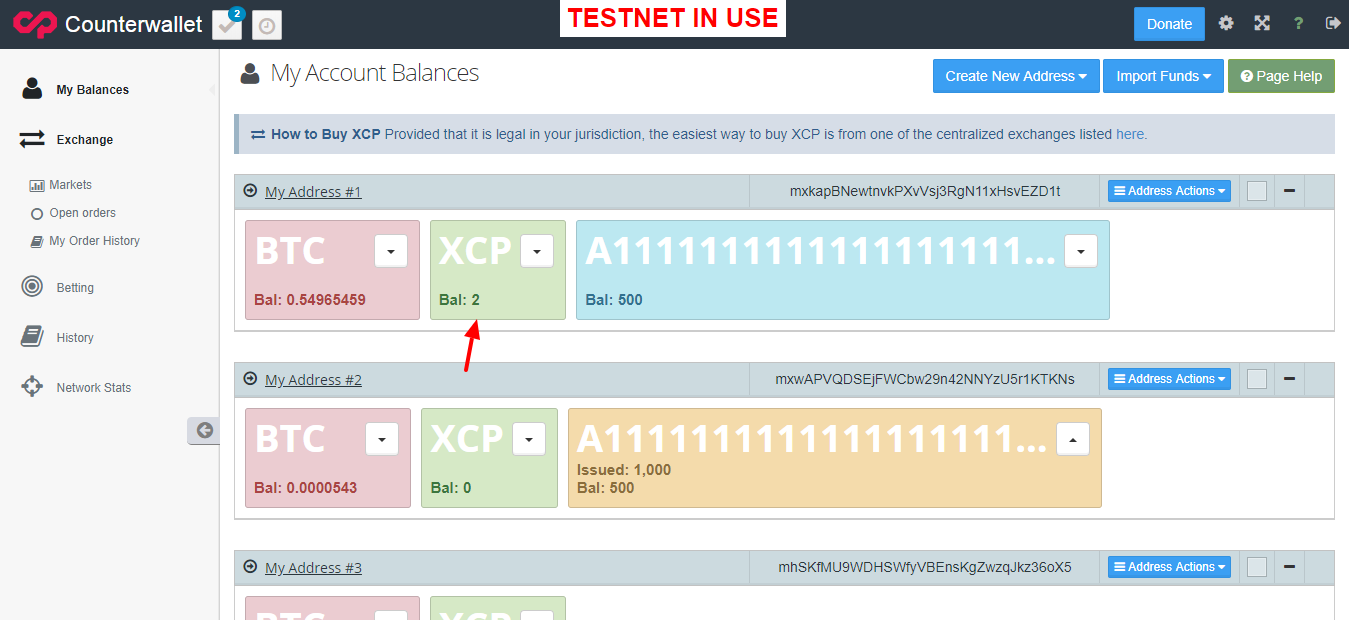Open Create New Address dropdown
The height and width of the screenshot is (620, 1349).
(x=1016, y=76)
